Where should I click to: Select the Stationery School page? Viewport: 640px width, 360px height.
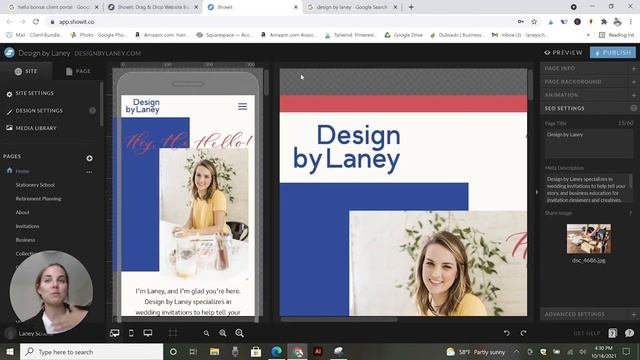(x=35, y=185)
